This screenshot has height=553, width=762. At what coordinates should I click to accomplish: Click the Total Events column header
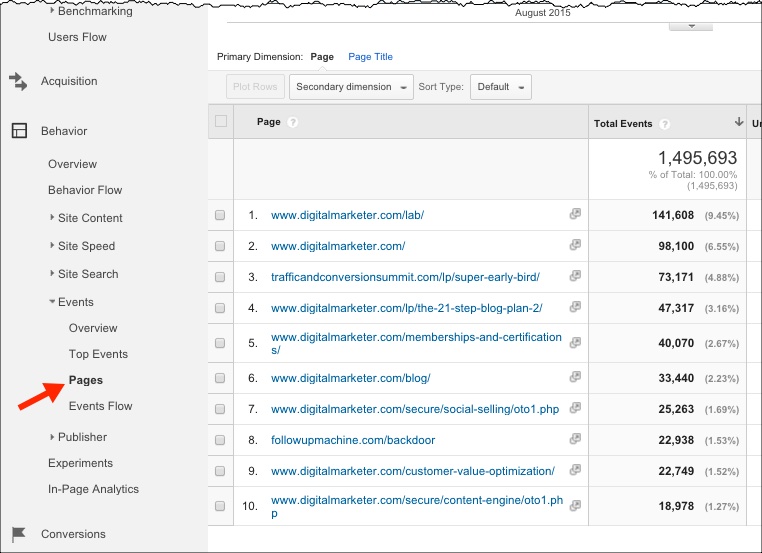point(623,124)
